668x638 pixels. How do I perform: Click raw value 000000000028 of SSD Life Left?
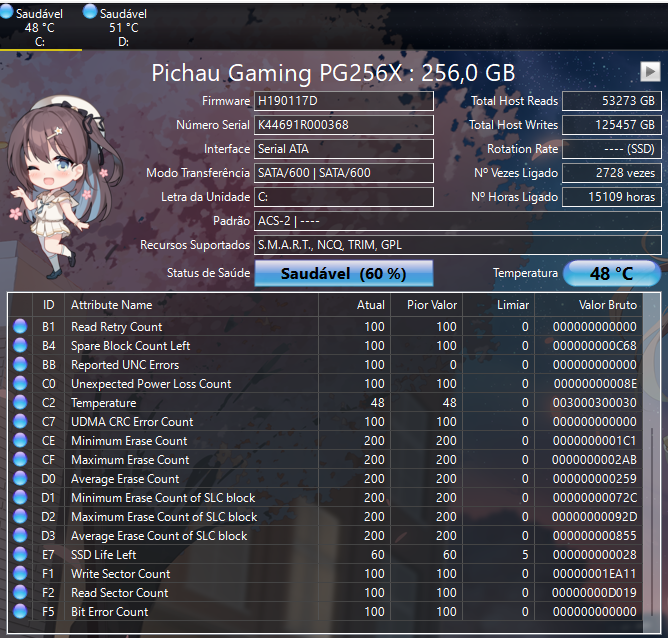594,555
